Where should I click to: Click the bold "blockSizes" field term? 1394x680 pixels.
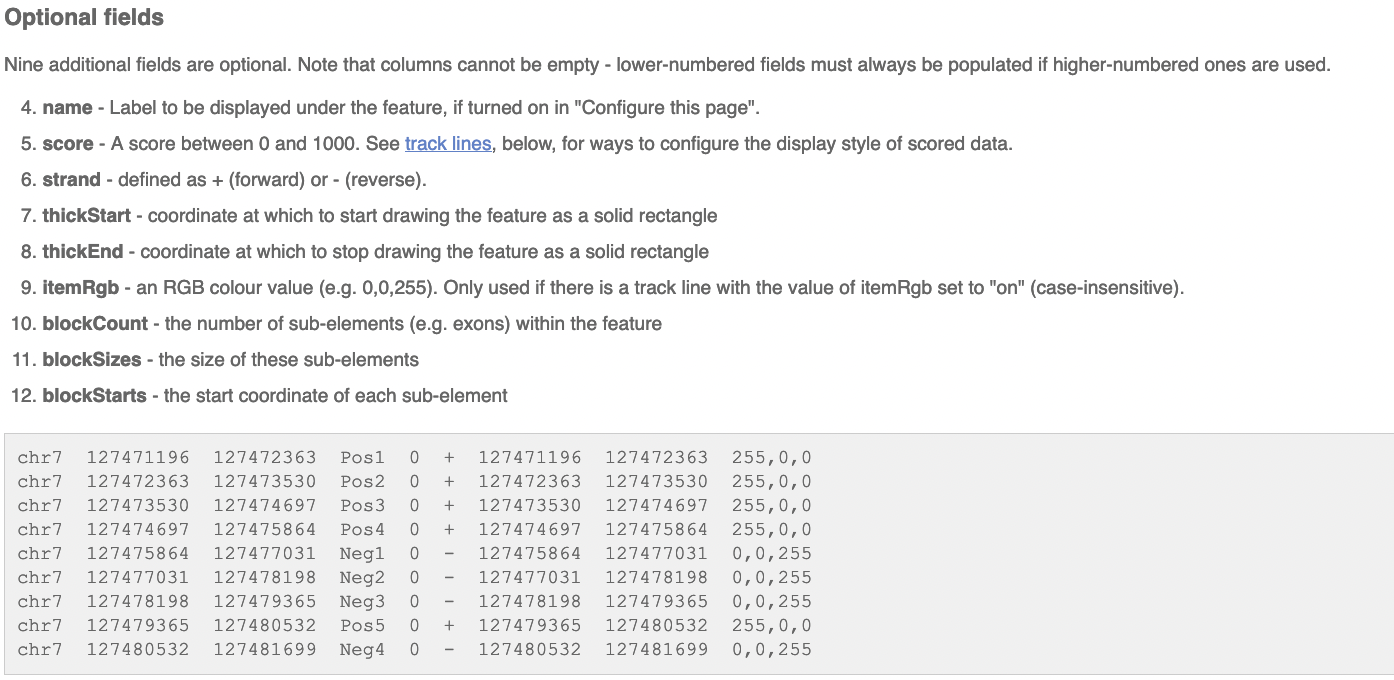[92, 359]
